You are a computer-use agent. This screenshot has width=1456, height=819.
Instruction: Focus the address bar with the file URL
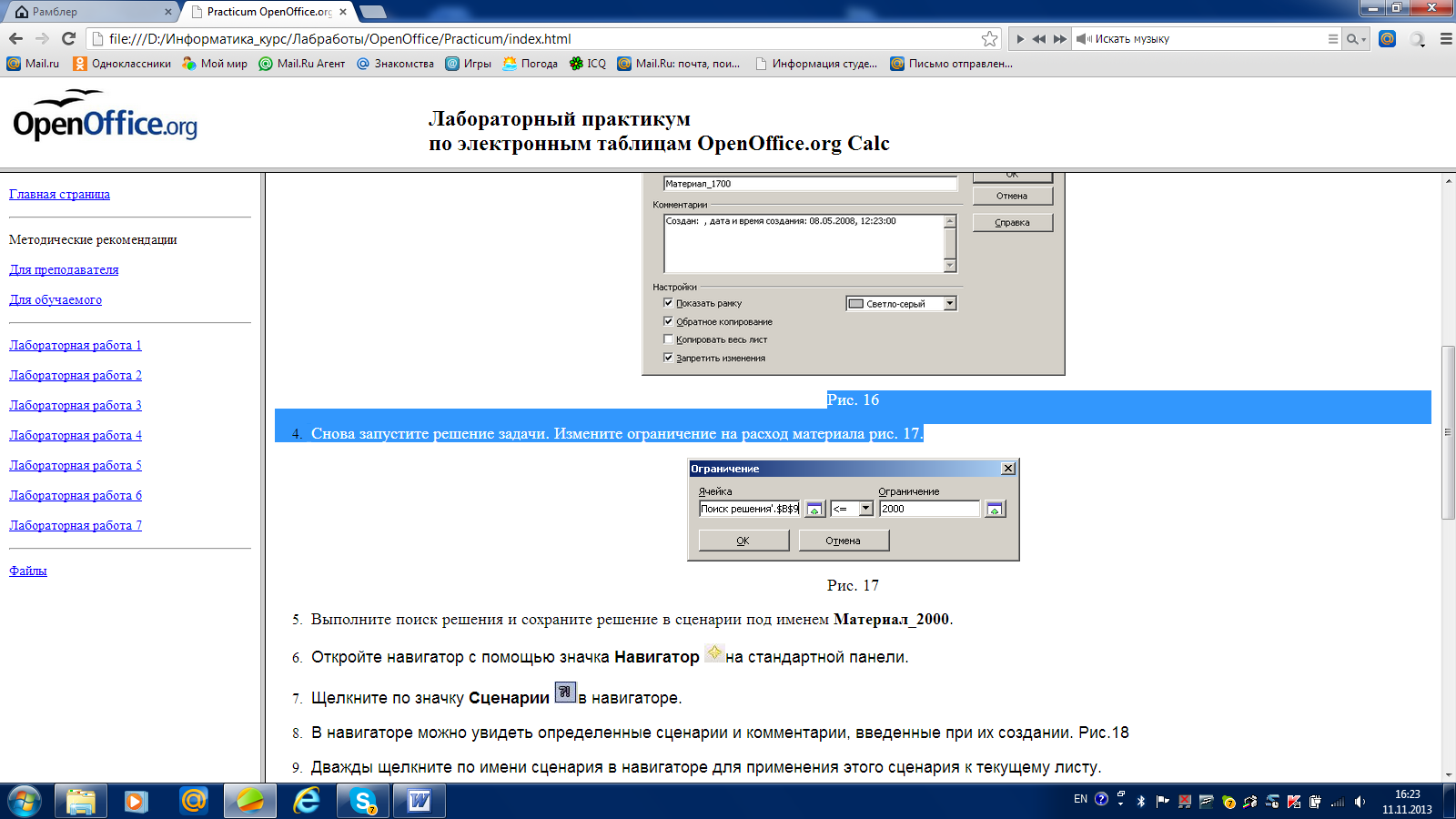point(541,38)
